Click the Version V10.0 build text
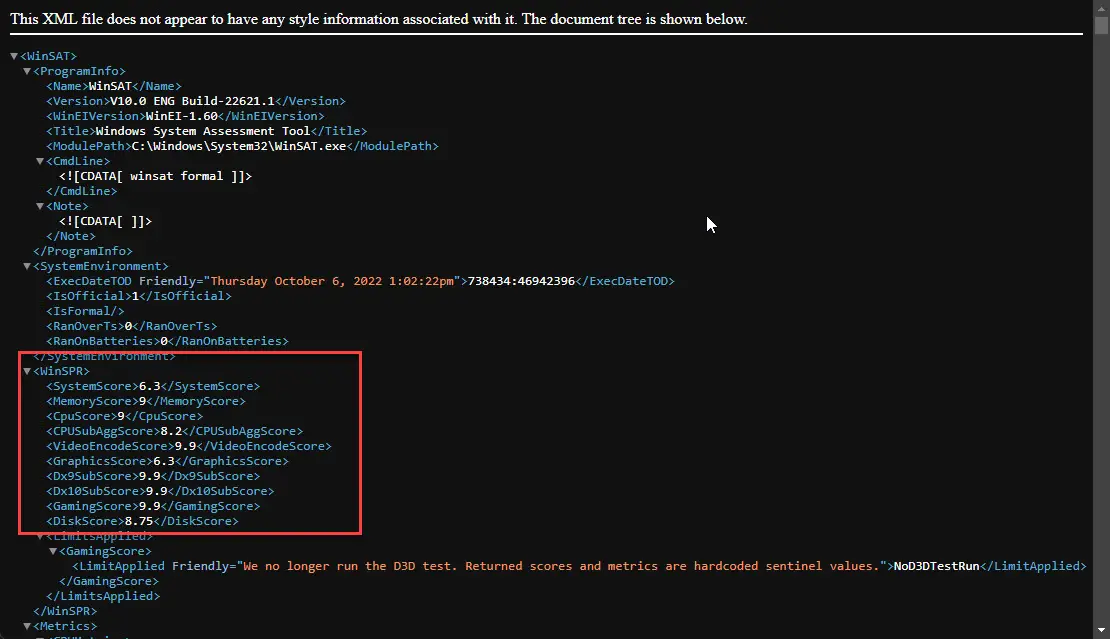Screen dimensions: 1110x639 pyautogui.click(x=192, y=101)
